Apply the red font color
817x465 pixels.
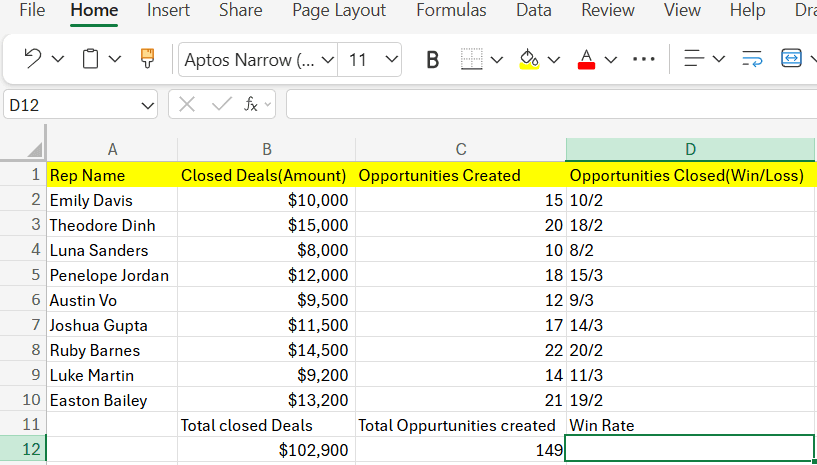(x=587, y=59)
